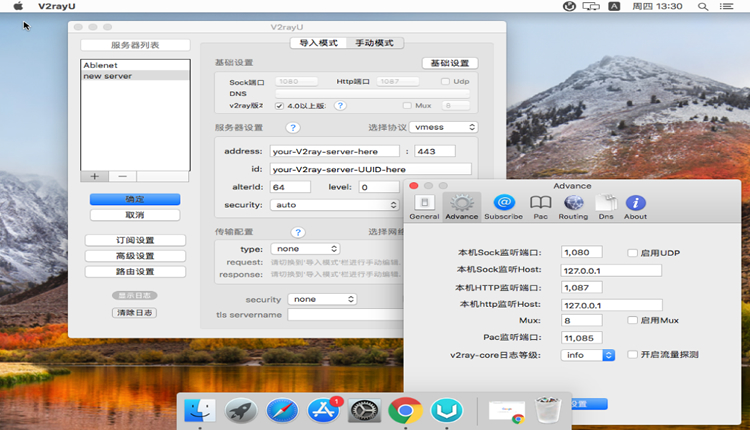Screen dimensions: 750x430
Task: Click the level field showing 0
Action: pyautogui.click(x=379, y=187)
